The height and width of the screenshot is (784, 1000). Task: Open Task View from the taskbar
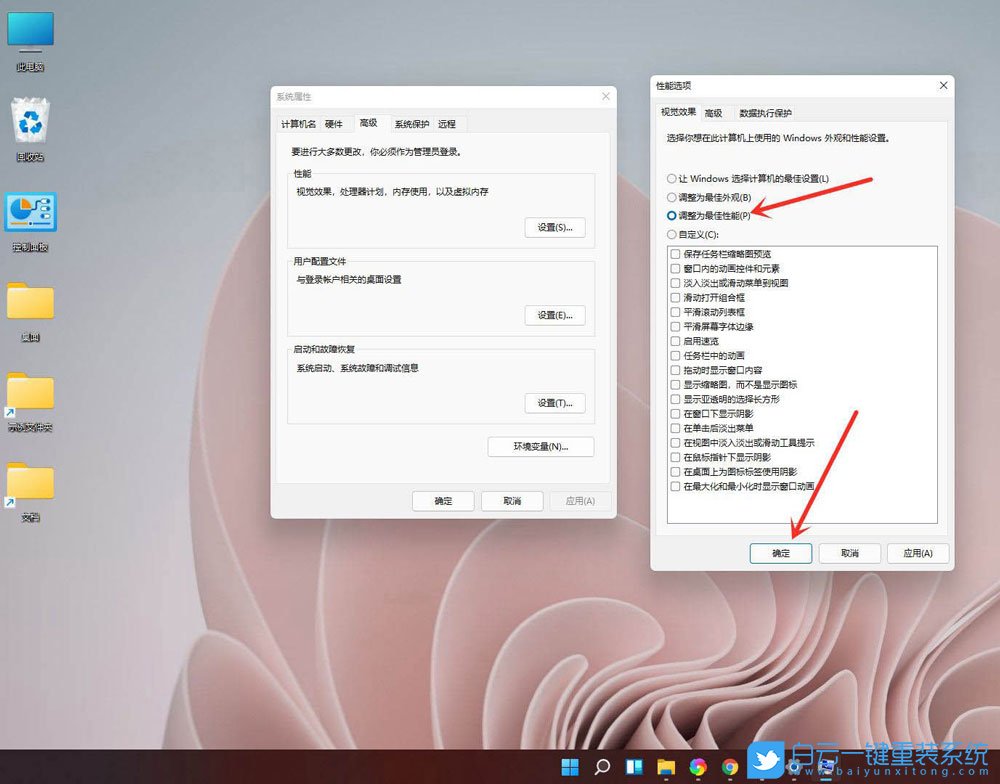click(x=633, y=766)
